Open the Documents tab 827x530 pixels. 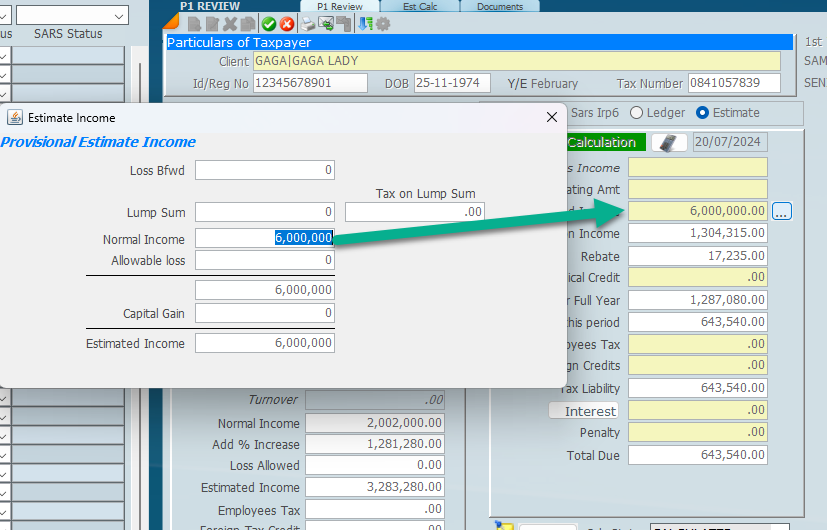click(x=499, y=7)
